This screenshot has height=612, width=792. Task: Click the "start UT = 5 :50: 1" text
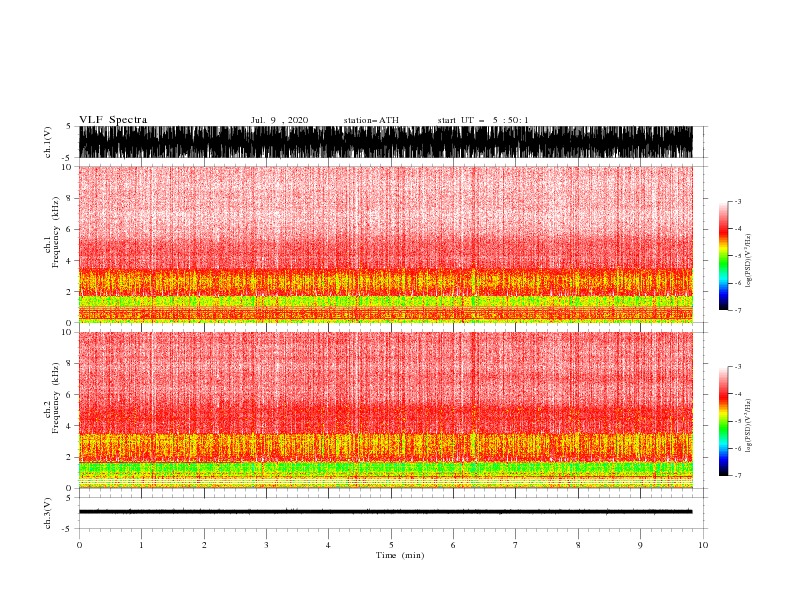[483, 120]
